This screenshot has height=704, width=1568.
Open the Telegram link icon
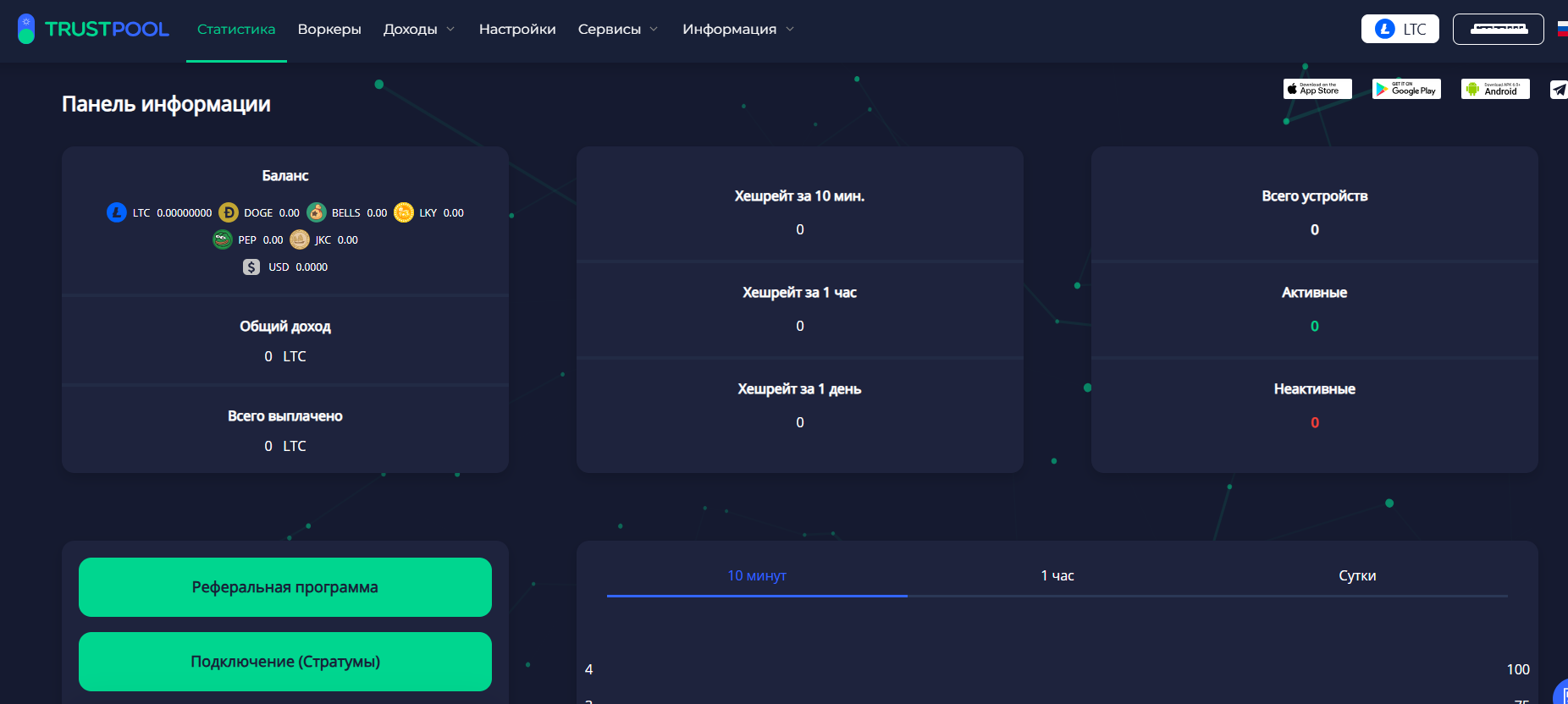tap(1559, 89)
